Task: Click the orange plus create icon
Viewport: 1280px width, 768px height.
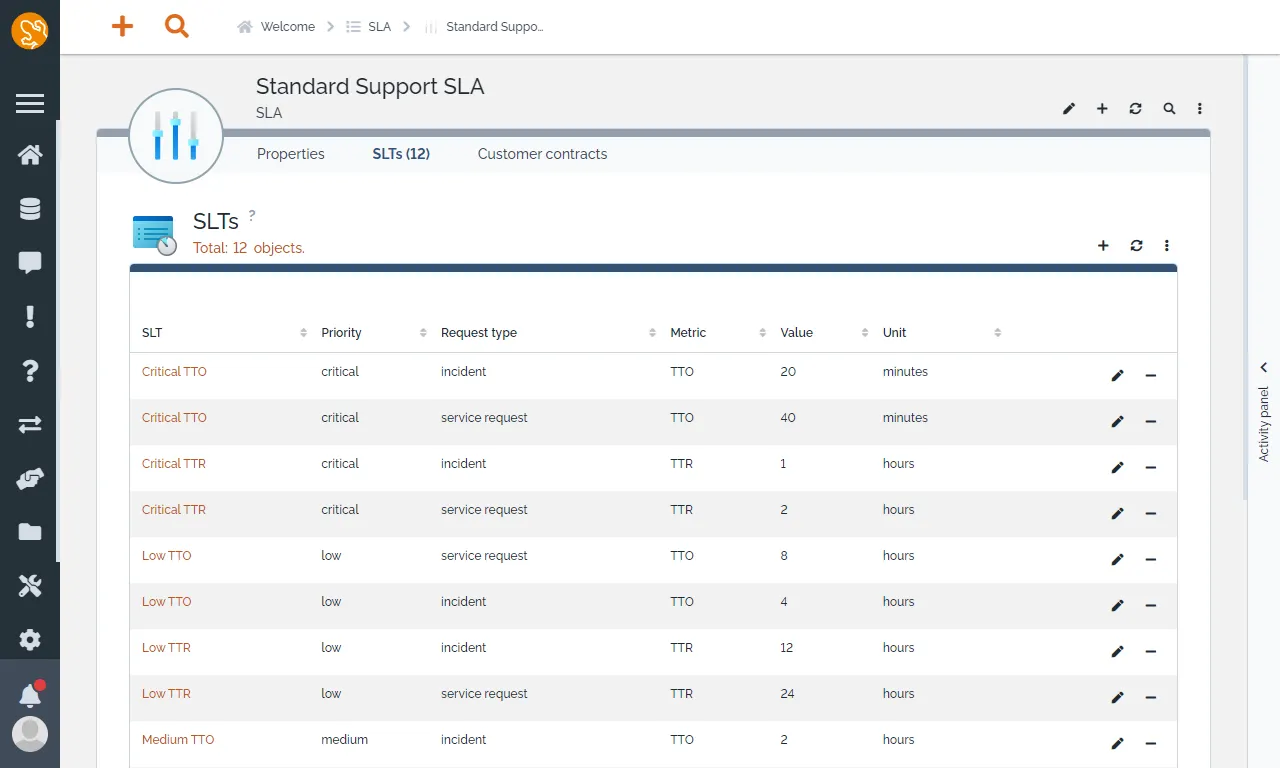Action: [x=122, y=27]
